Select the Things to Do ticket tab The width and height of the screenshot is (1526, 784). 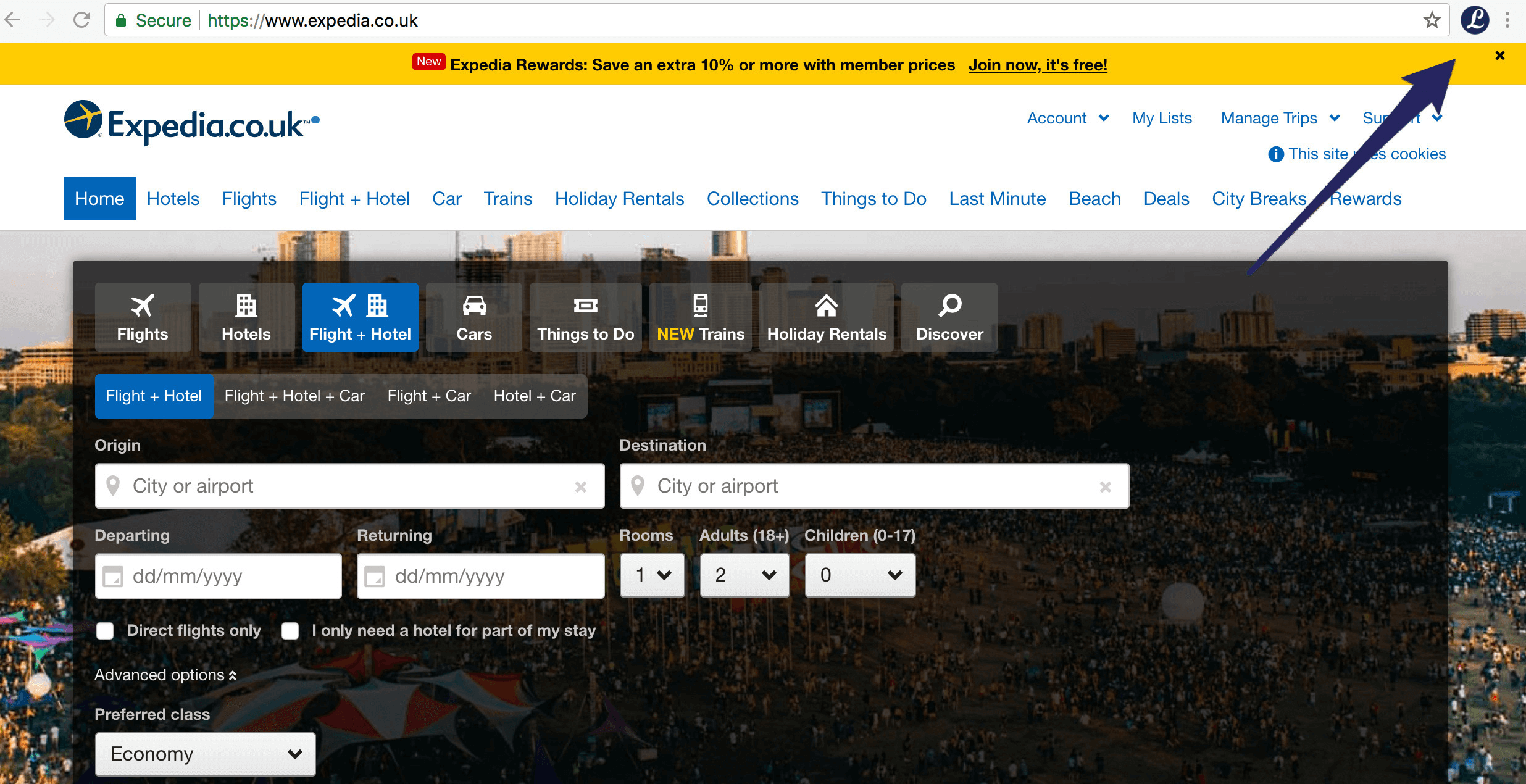click(586, 317)
